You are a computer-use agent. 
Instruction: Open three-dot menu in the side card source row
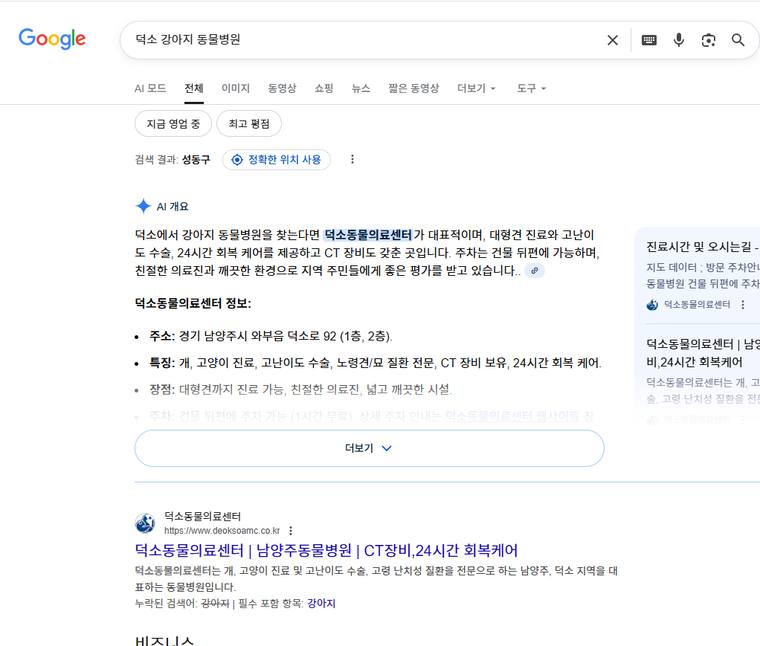(x=743, y=305)
